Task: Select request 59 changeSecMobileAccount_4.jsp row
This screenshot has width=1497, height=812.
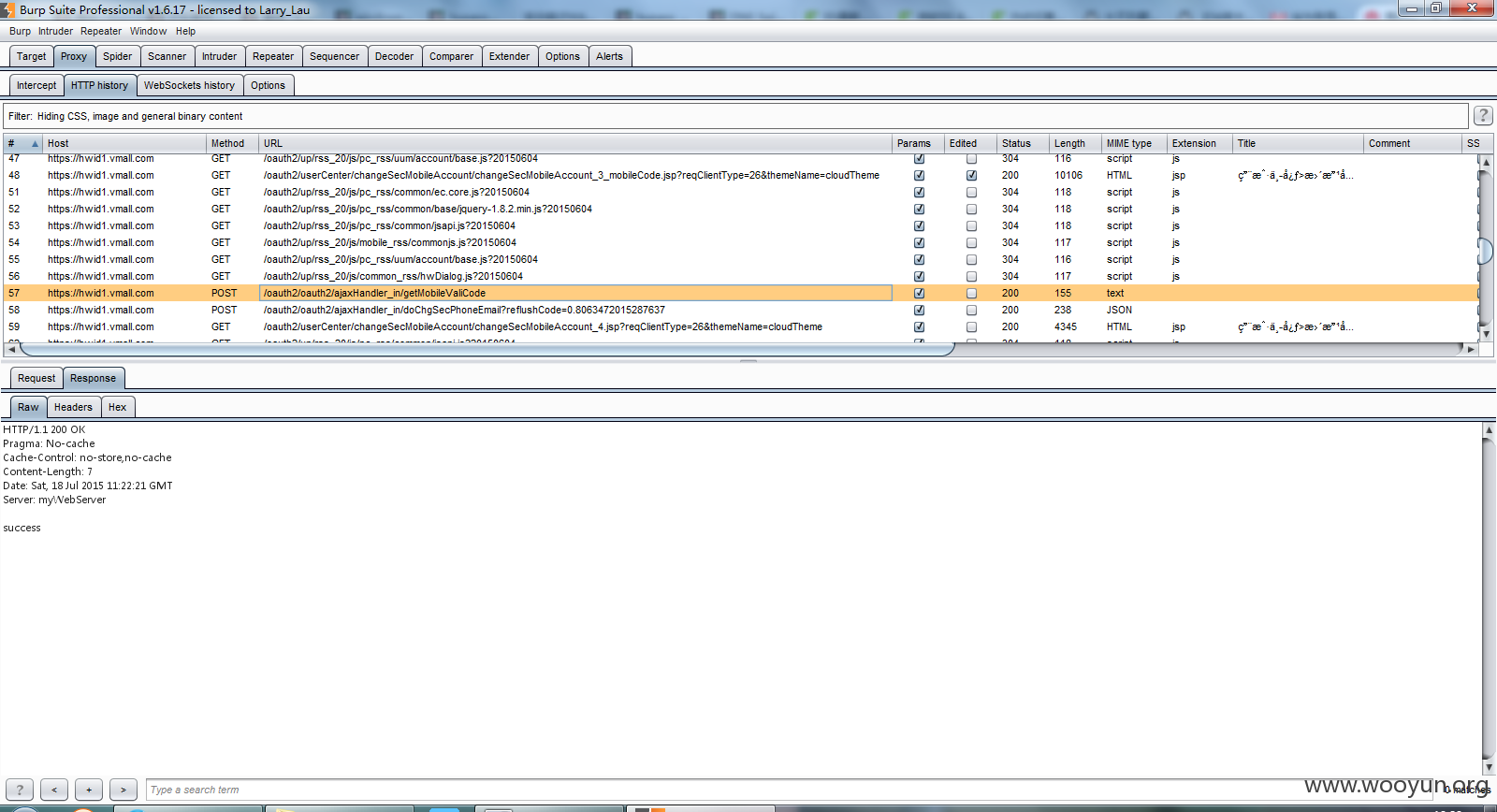Action: (x=739, y=326)
